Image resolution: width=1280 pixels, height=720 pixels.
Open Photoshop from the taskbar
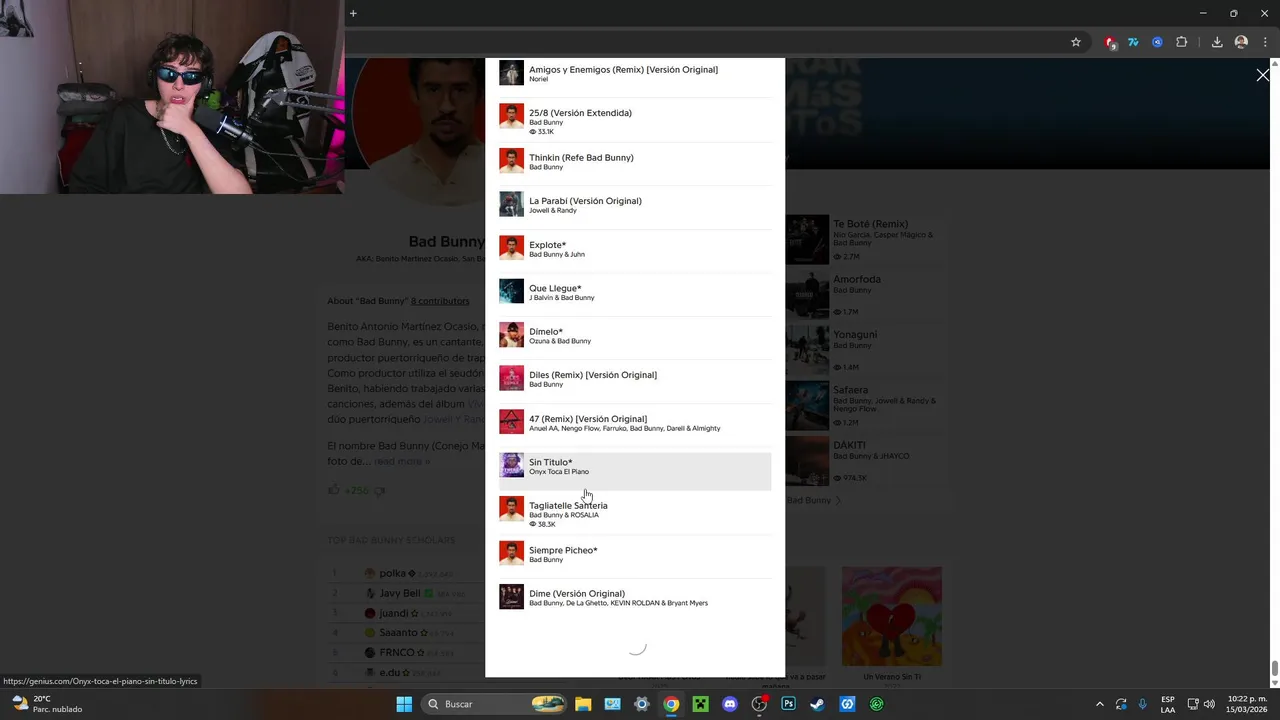point(788,704)
